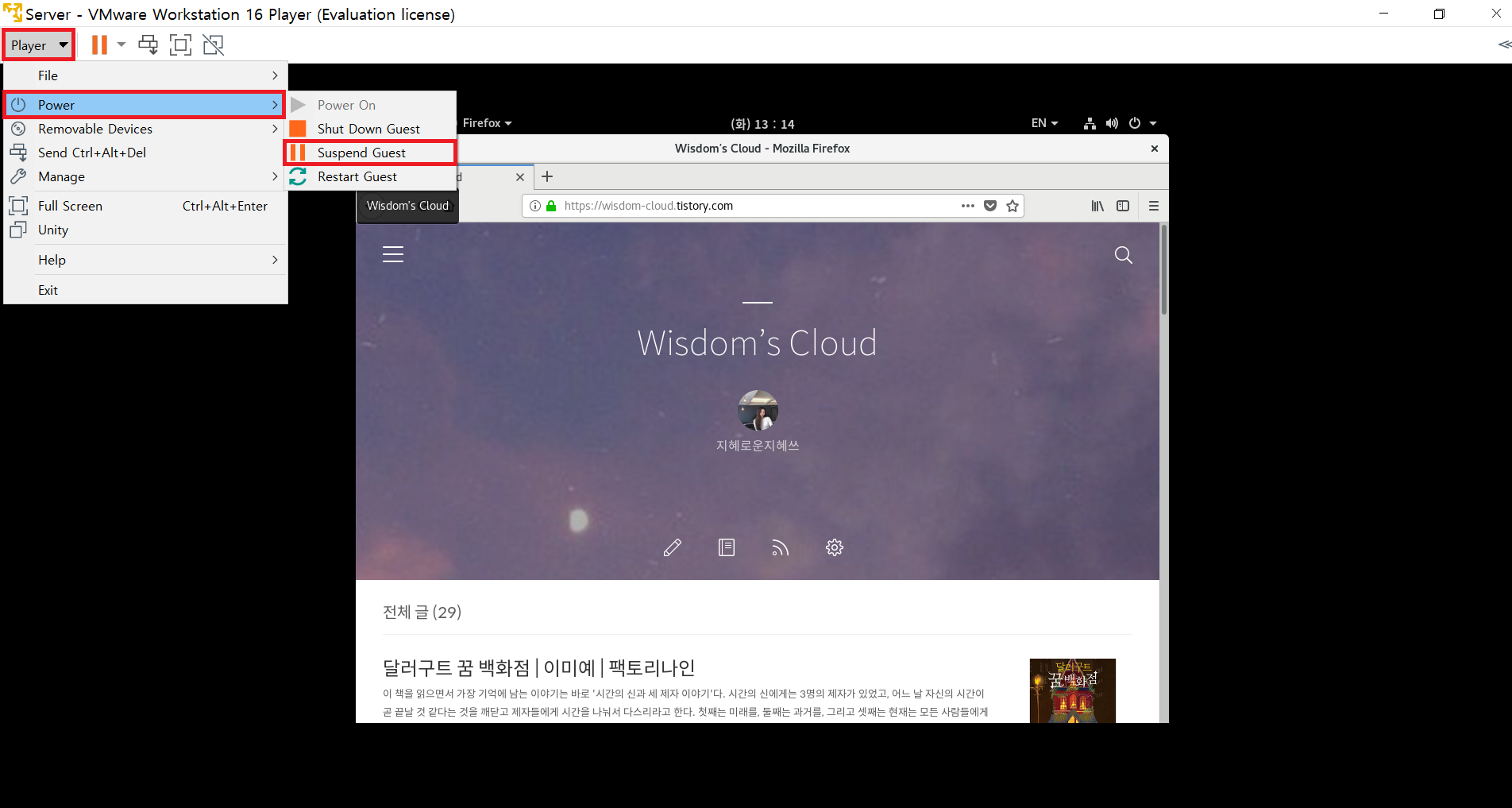Open the Help submenu
The height and width of the screenshot is (808, 1512).
coord(145,260)
